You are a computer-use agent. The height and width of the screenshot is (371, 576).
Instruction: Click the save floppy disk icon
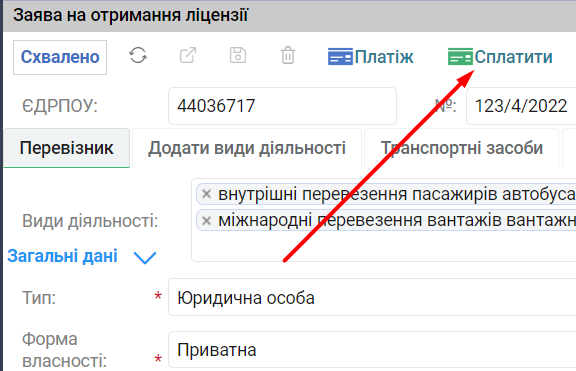pos(238,56)
